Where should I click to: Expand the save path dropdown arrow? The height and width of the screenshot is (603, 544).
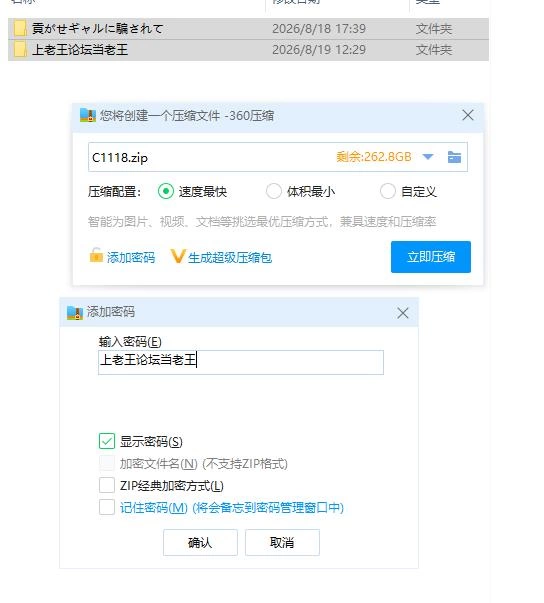pos(428,157)
